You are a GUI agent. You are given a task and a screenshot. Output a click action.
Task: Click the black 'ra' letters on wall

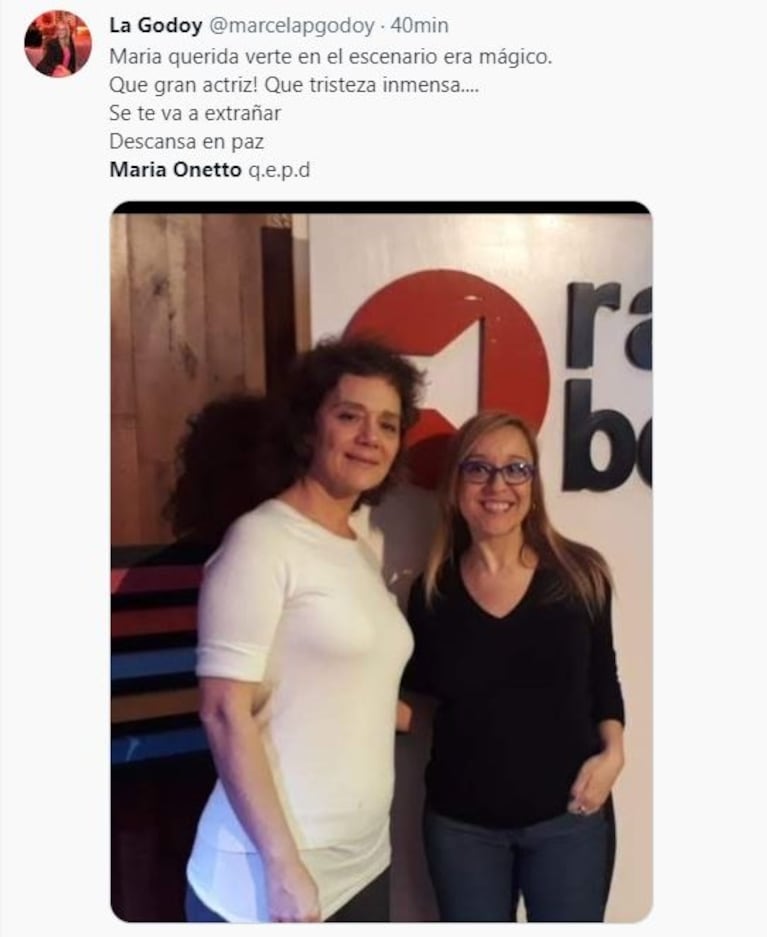[608, 323]
